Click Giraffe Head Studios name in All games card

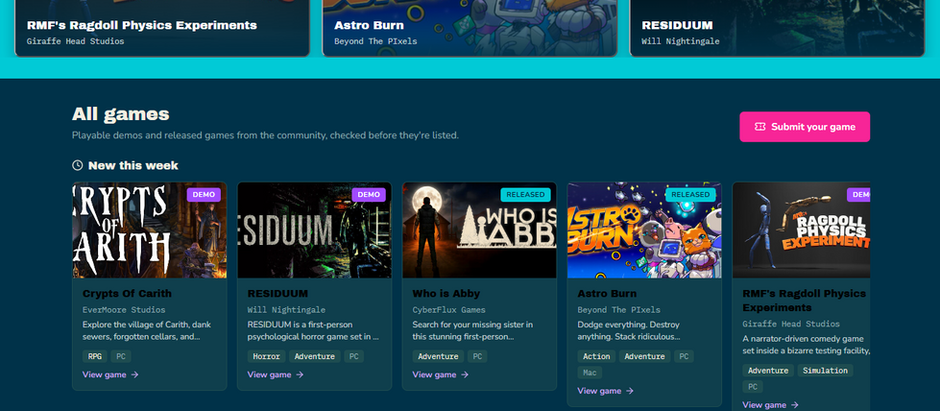(791, 324)
